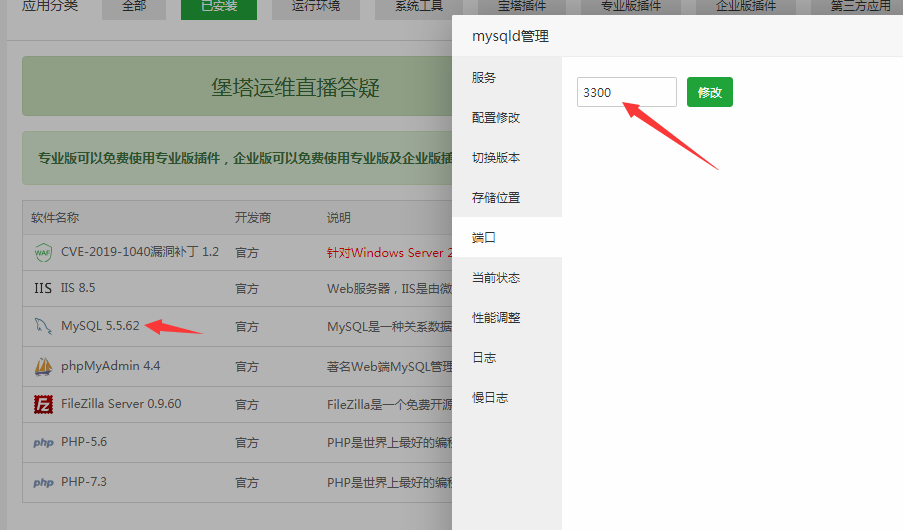Screen dimensions: 903x530
Task: Click the 软件名称 column header
Action: (x=55, y=218)
